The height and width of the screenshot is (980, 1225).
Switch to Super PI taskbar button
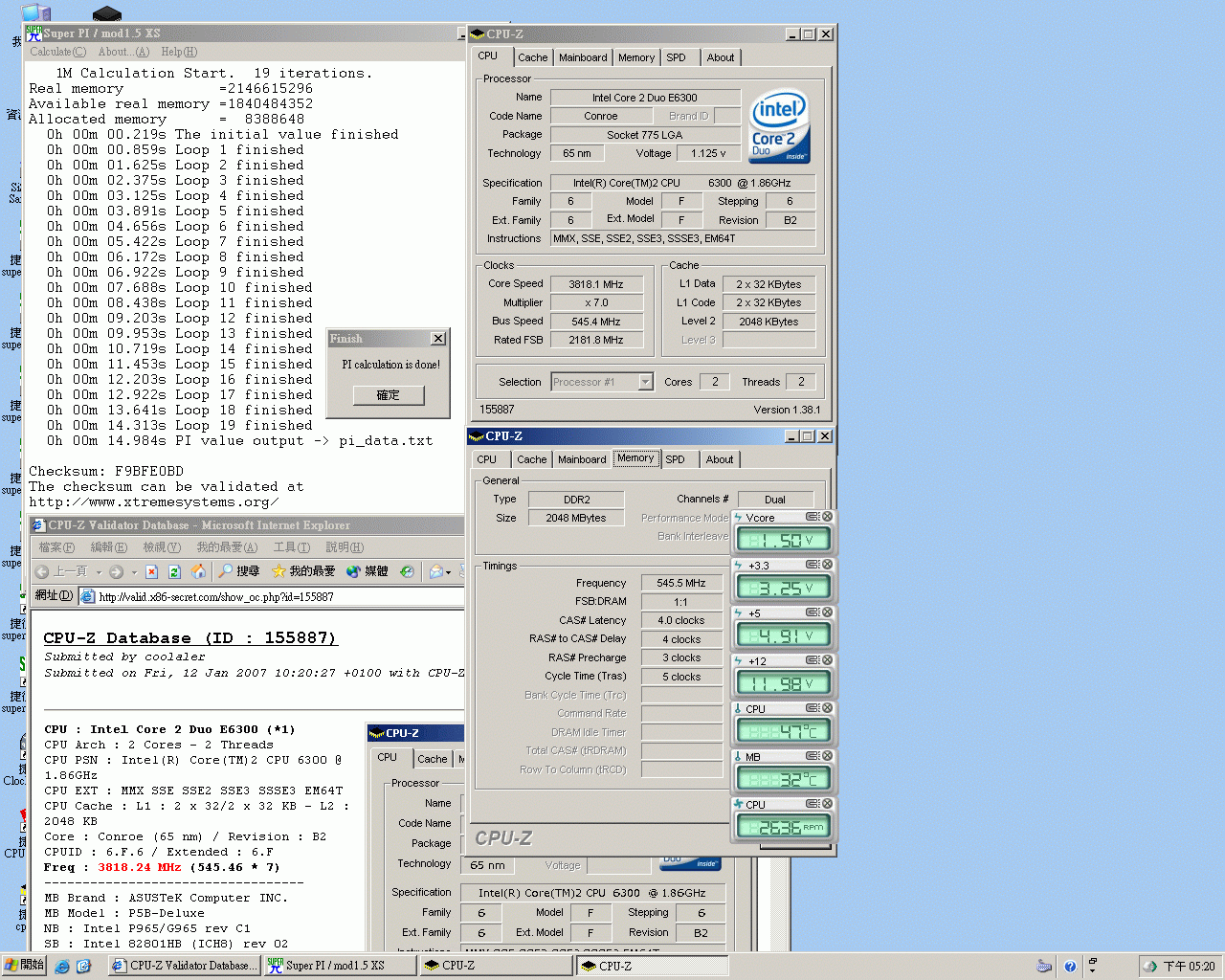point(340,966)
